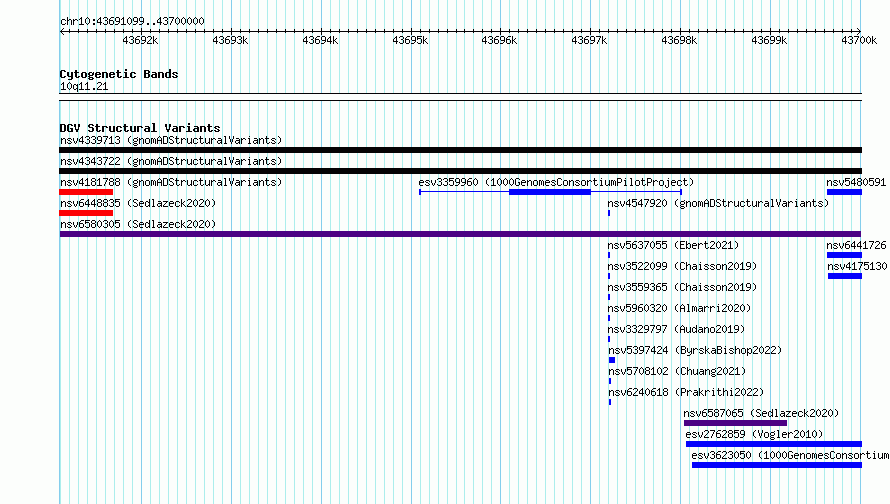The image size is (890, 504).
Task: Click the 43693k ruler label
Action: point(230,40)
